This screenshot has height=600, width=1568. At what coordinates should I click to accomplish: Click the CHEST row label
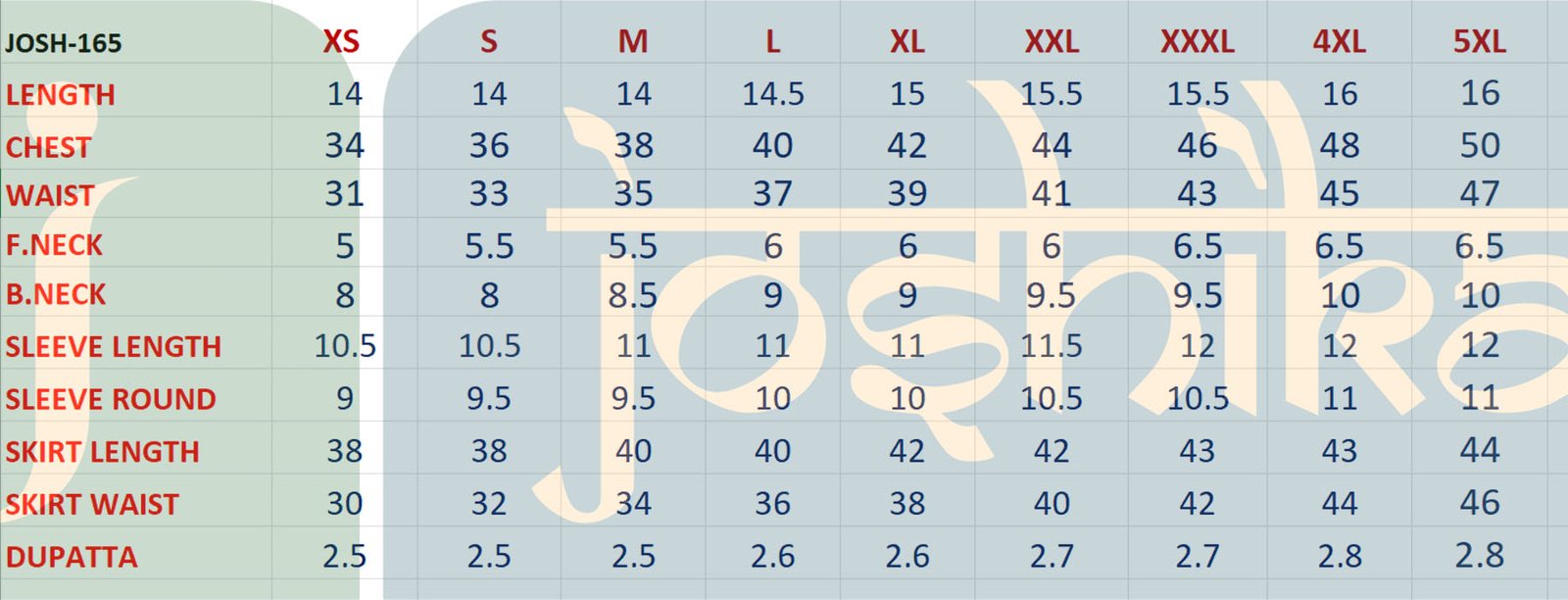click(x=49, y=148)
